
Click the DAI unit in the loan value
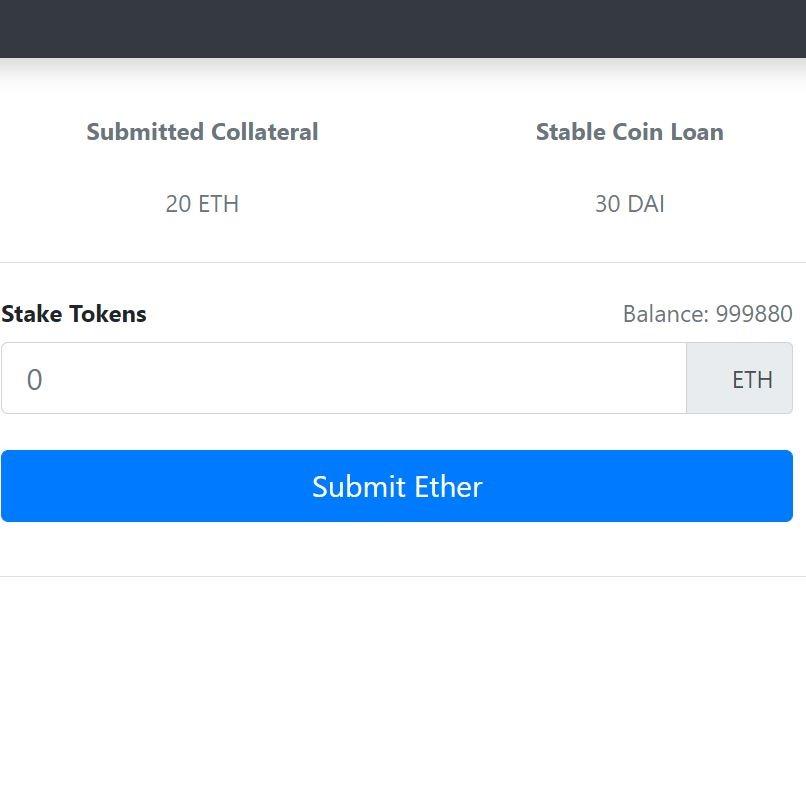pos(646,204)
